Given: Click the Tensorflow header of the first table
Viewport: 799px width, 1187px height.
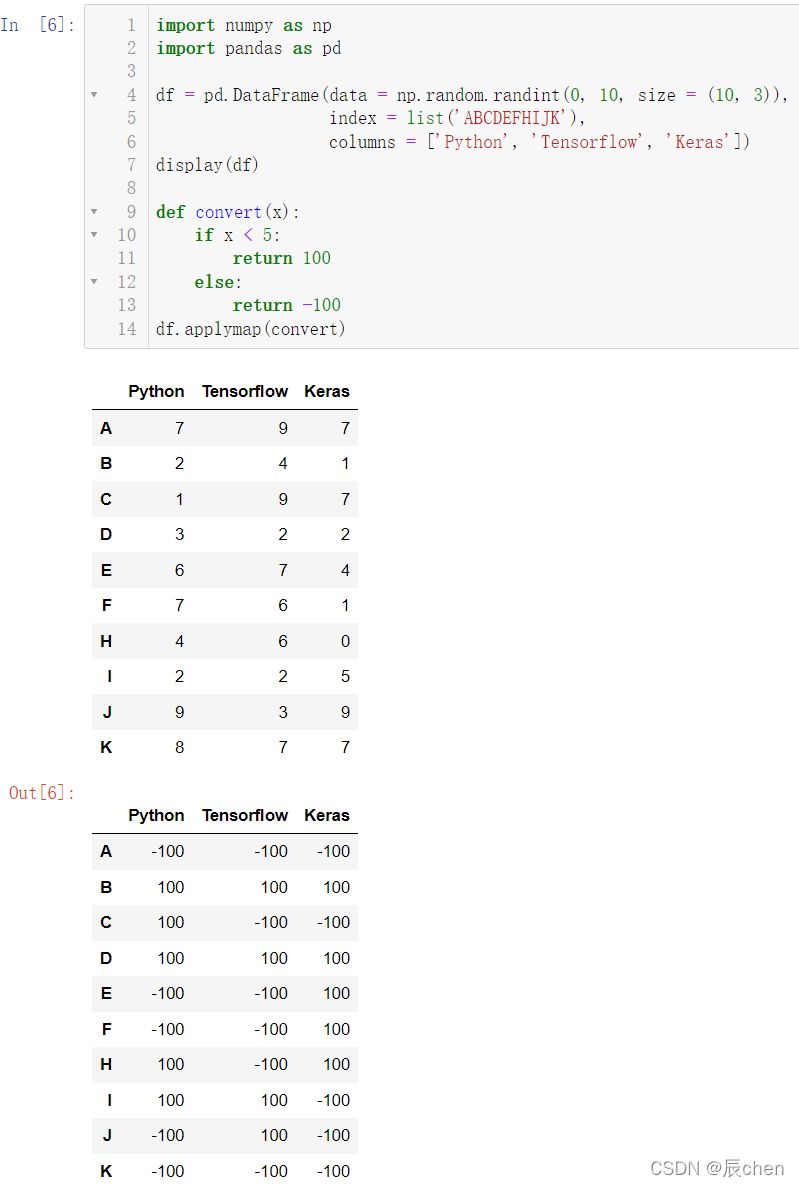Looking at the screenshot, I should 245,391.
